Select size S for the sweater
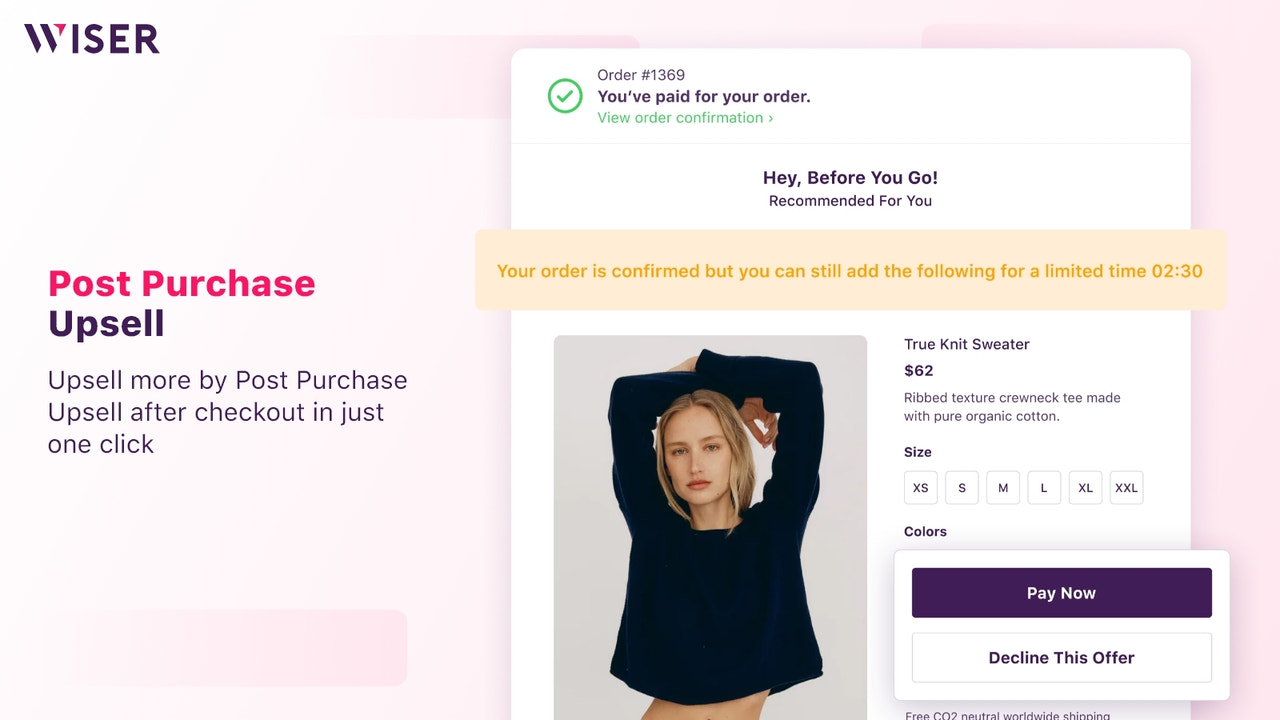Viewport: 1280px width, 720px height. point(961,487)
